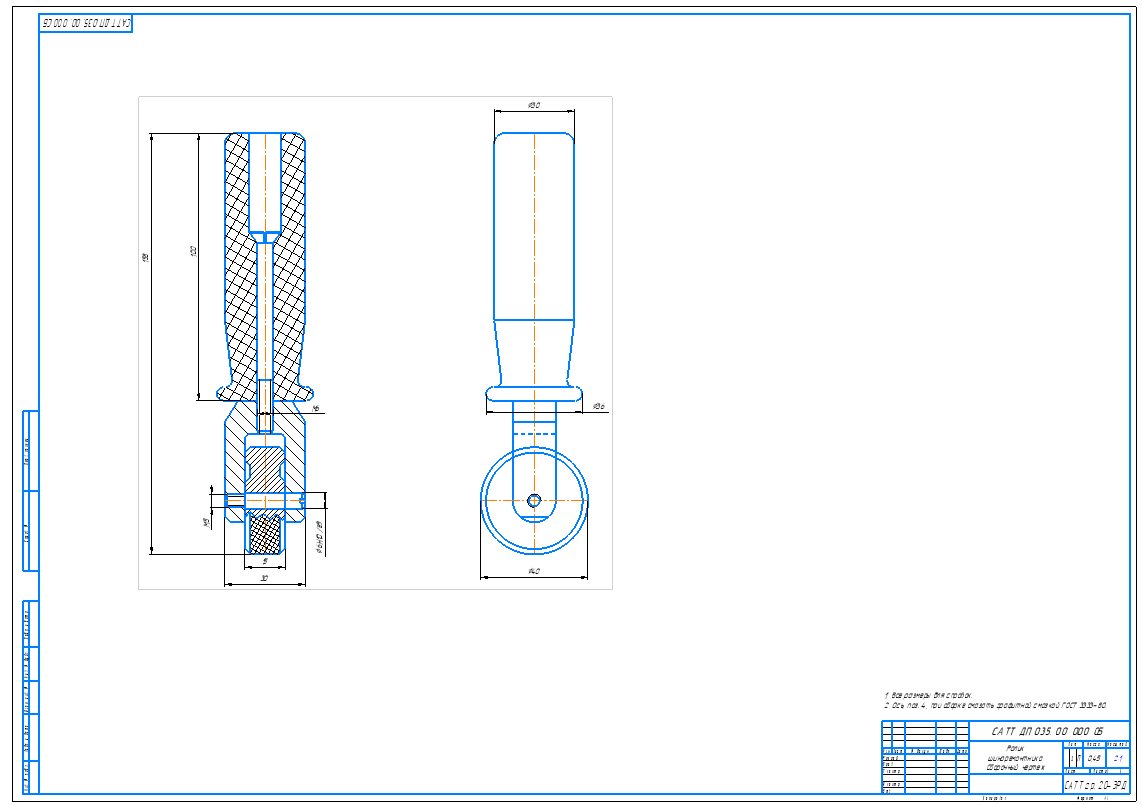Click the handle body in the right-hand view
The height and width of the screenshot is (805, 1142).
coord(534,230)
